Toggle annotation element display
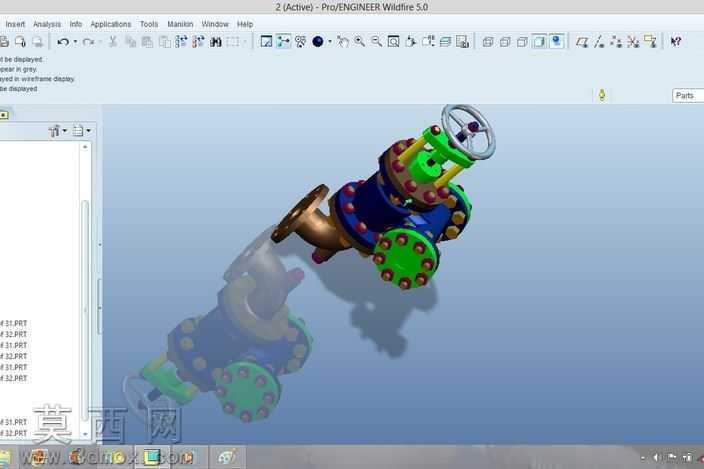Screen dimensions: 704x469 click(x=650, y=42)
